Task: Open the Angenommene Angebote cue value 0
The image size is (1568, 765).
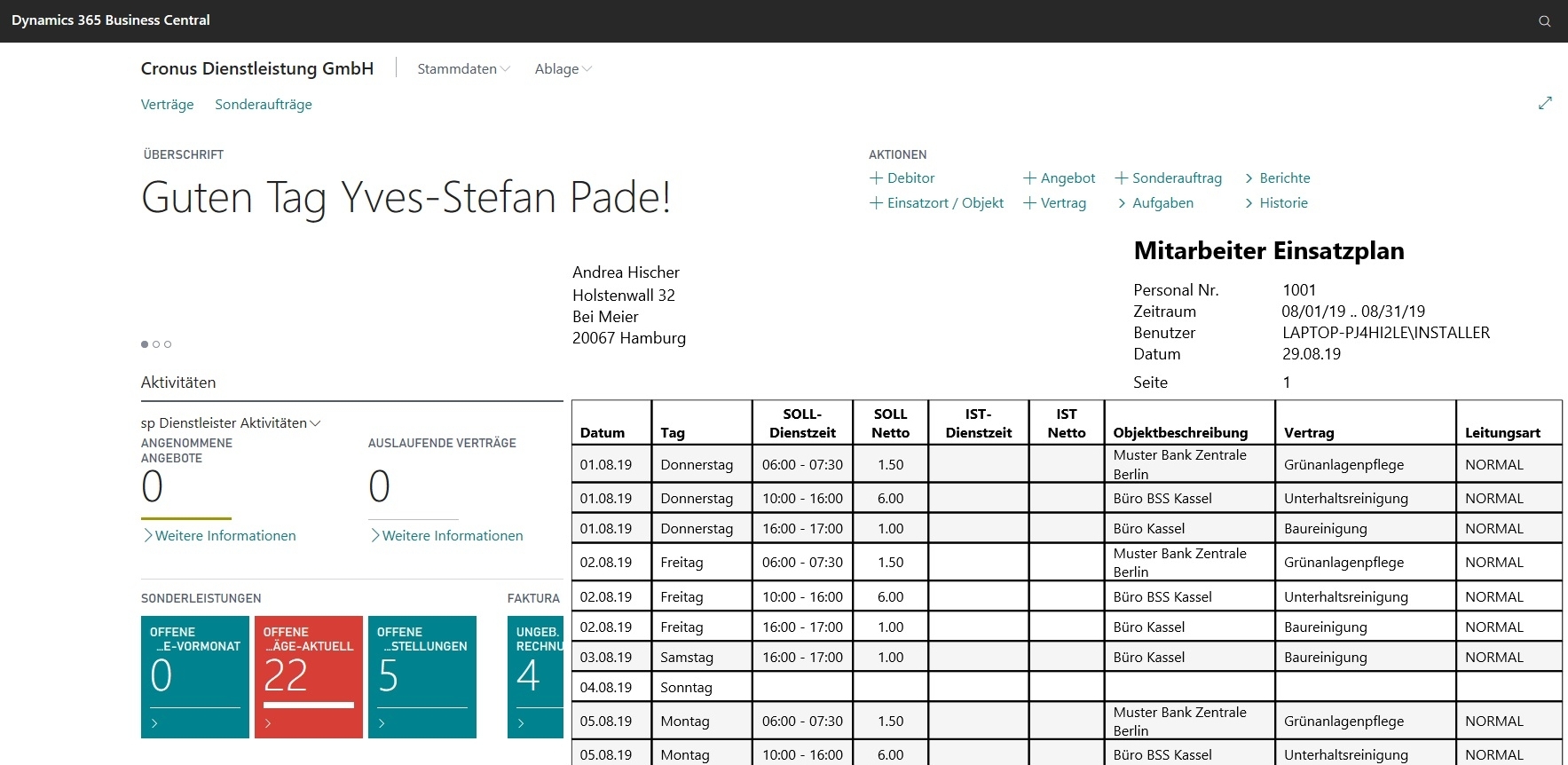Action: 153,486
